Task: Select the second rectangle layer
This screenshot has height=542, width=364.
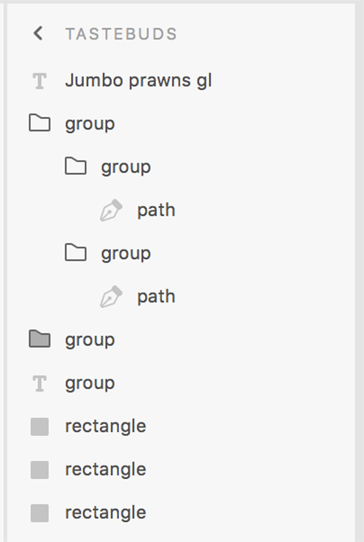Action: click(105, 470)
